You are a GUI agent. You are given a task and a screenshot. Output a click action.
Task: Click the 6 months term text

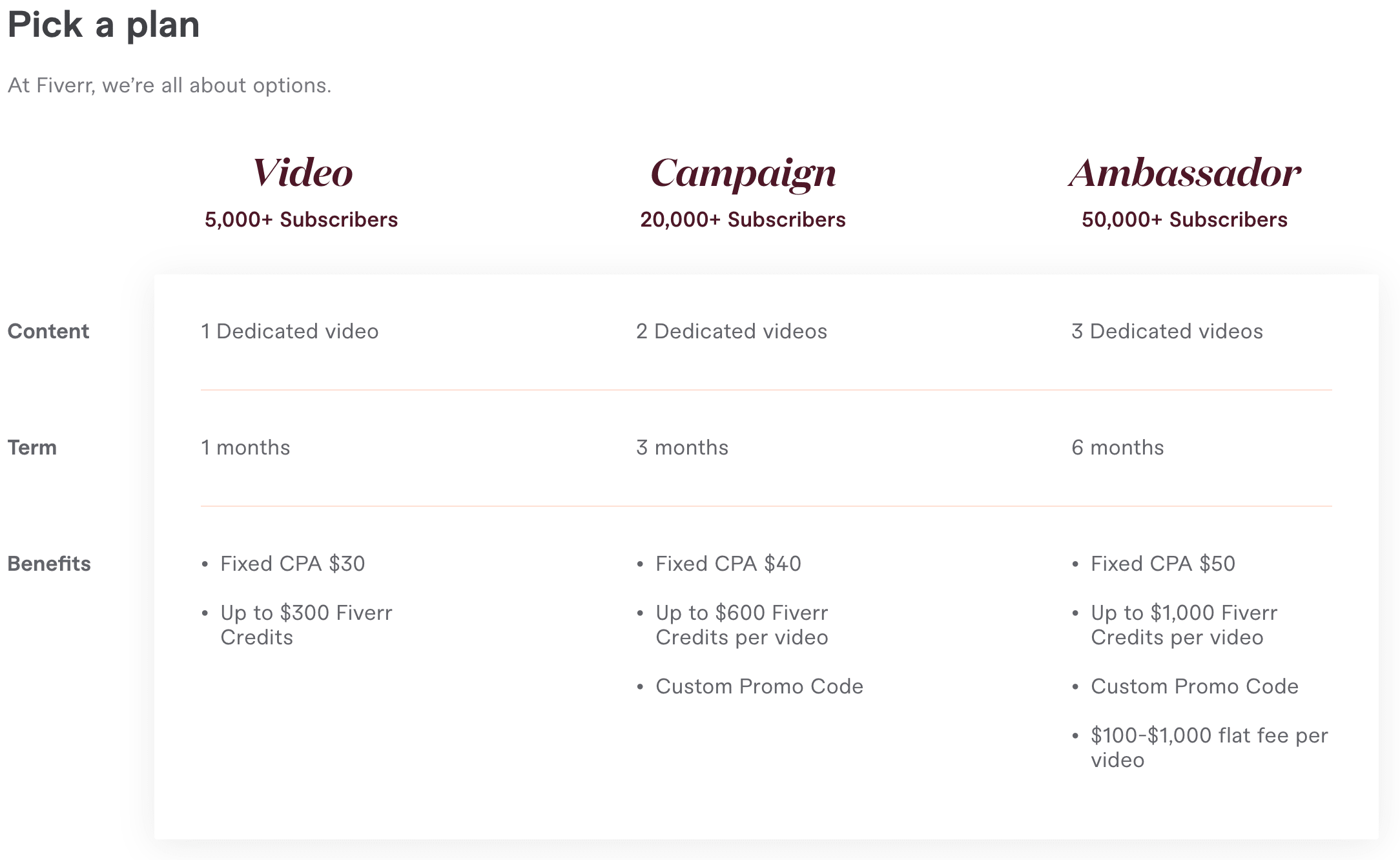[x=1118, y=447]
